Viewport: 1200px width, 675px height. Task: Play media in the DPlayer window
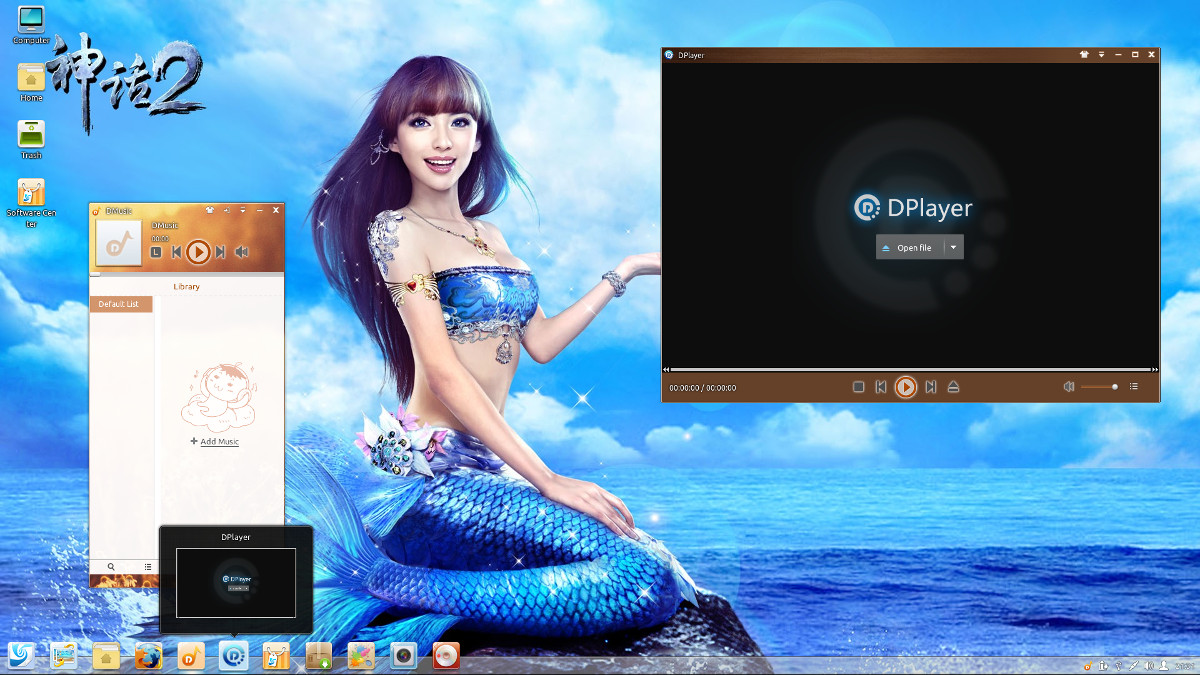pos(905,387)
